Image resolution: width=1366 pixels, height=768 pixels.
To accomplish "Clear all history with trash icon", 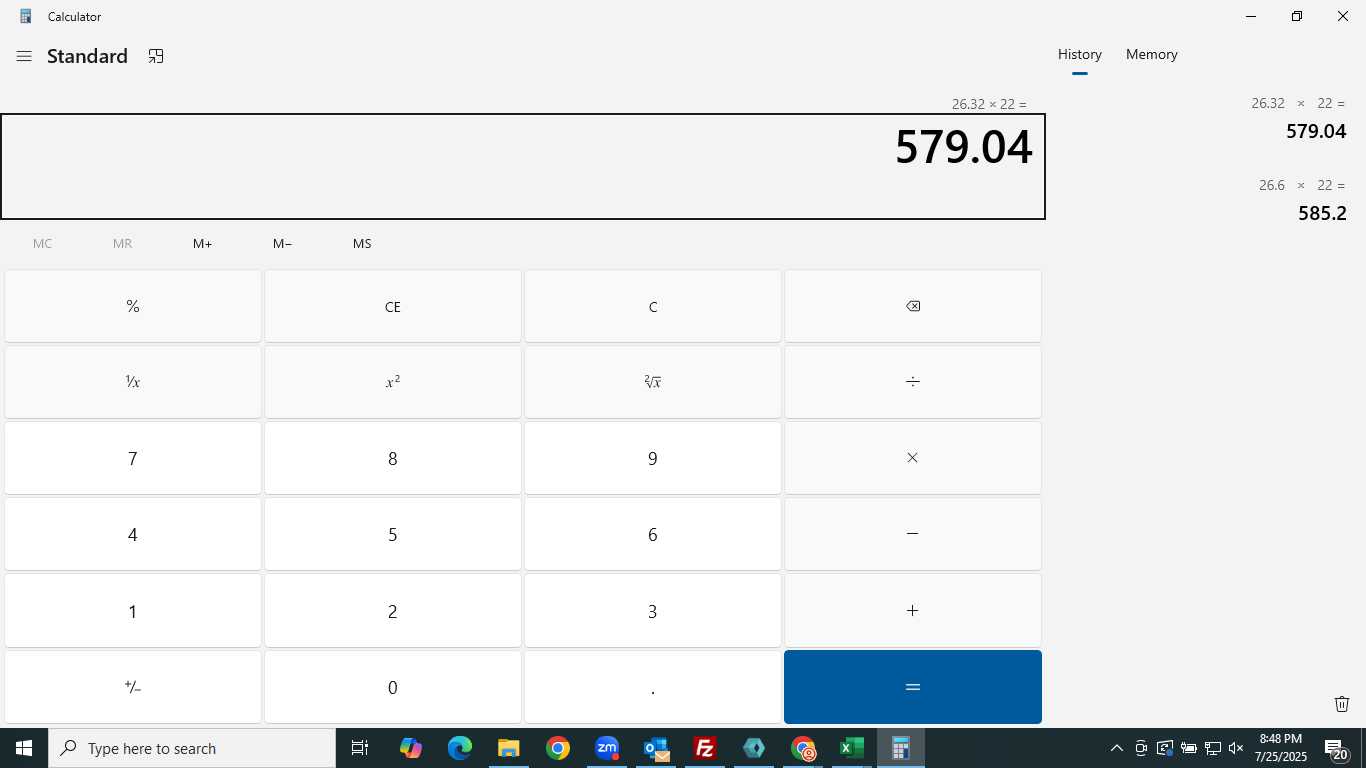I will [x=1342, y=704].
